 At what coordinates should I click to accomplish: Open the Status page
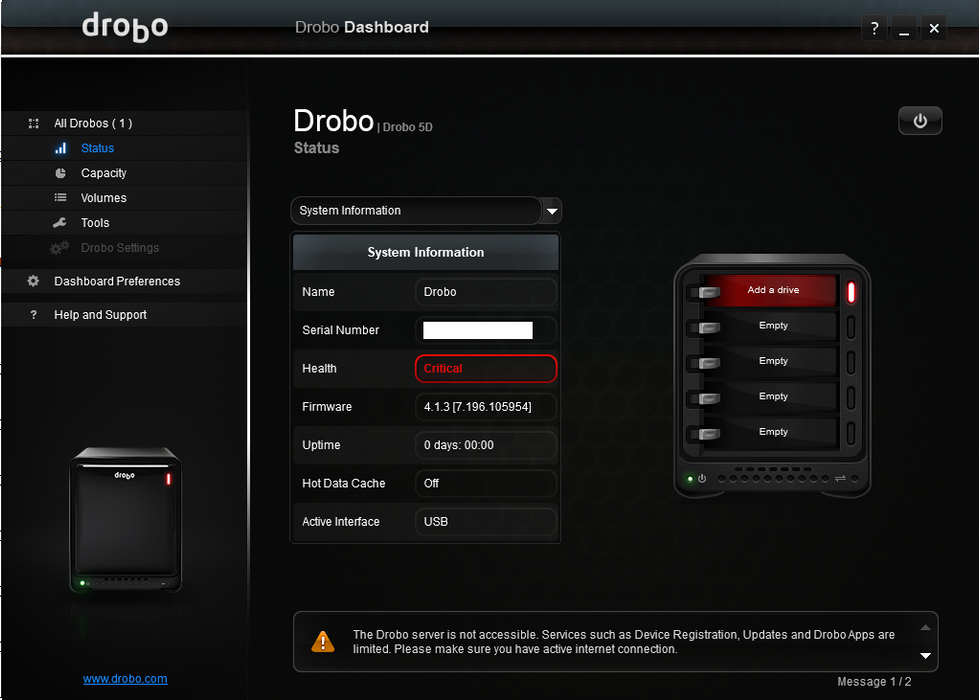click(97, 148)
